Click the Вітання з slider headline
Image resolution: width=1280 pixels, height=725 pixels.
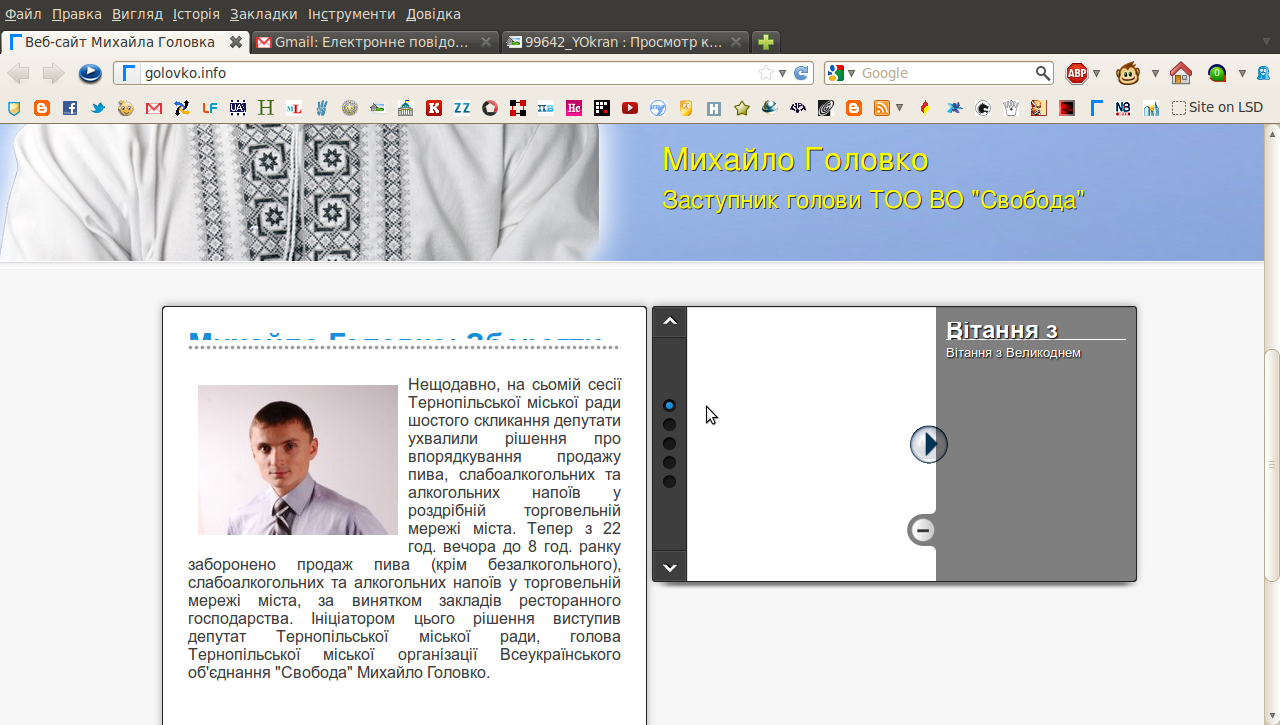point(1002,330)
